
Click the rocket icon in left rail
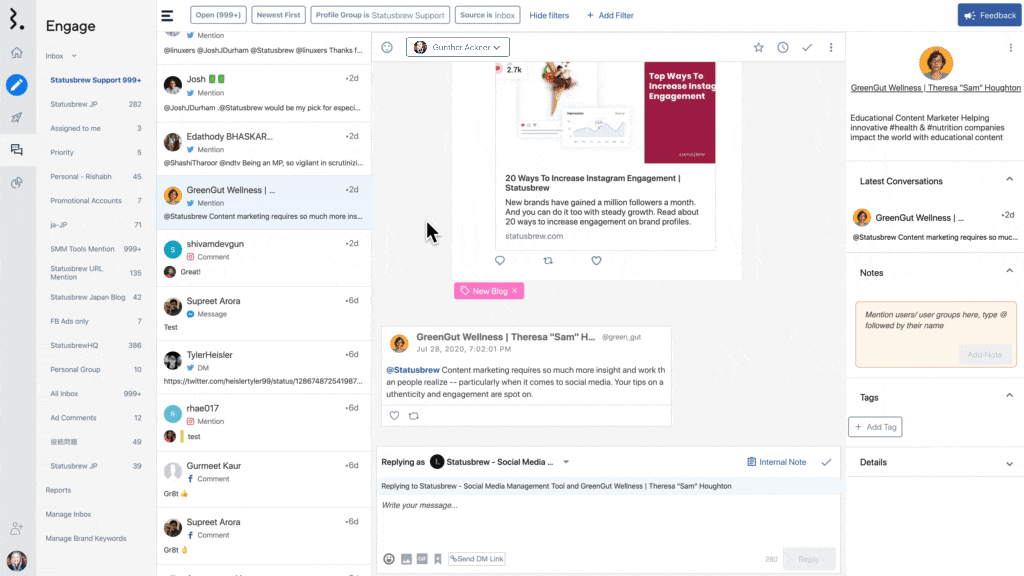[17, 117]
